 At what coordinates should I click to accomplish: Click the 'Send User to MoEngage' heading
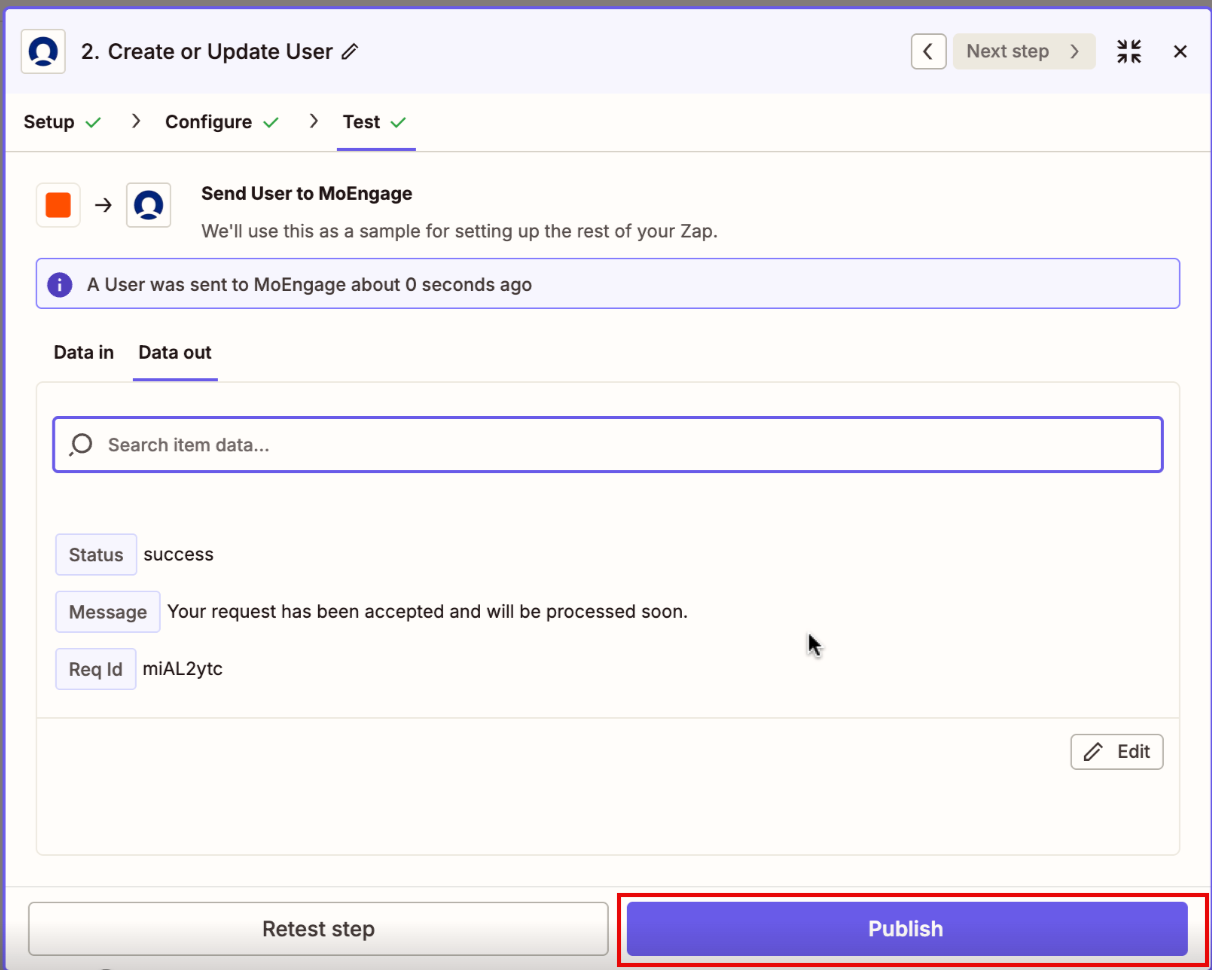[x=307, y=194]
